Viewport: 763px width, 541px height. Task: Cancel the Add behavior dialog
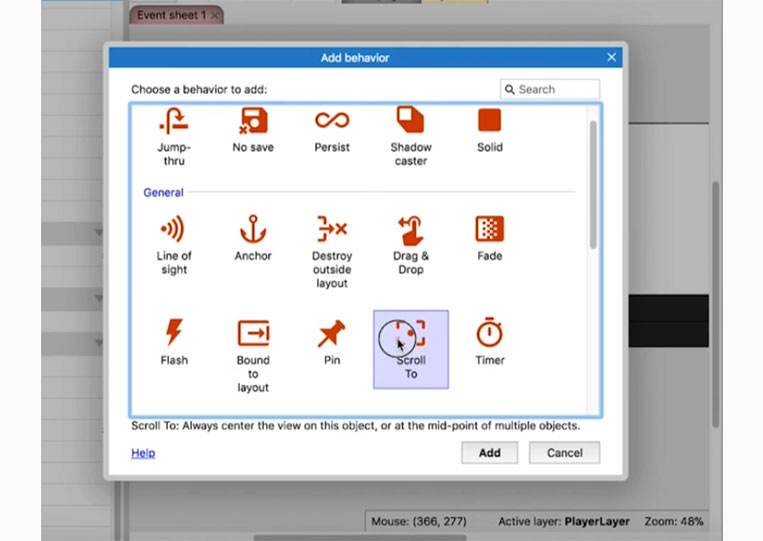[x=564, y=453]
